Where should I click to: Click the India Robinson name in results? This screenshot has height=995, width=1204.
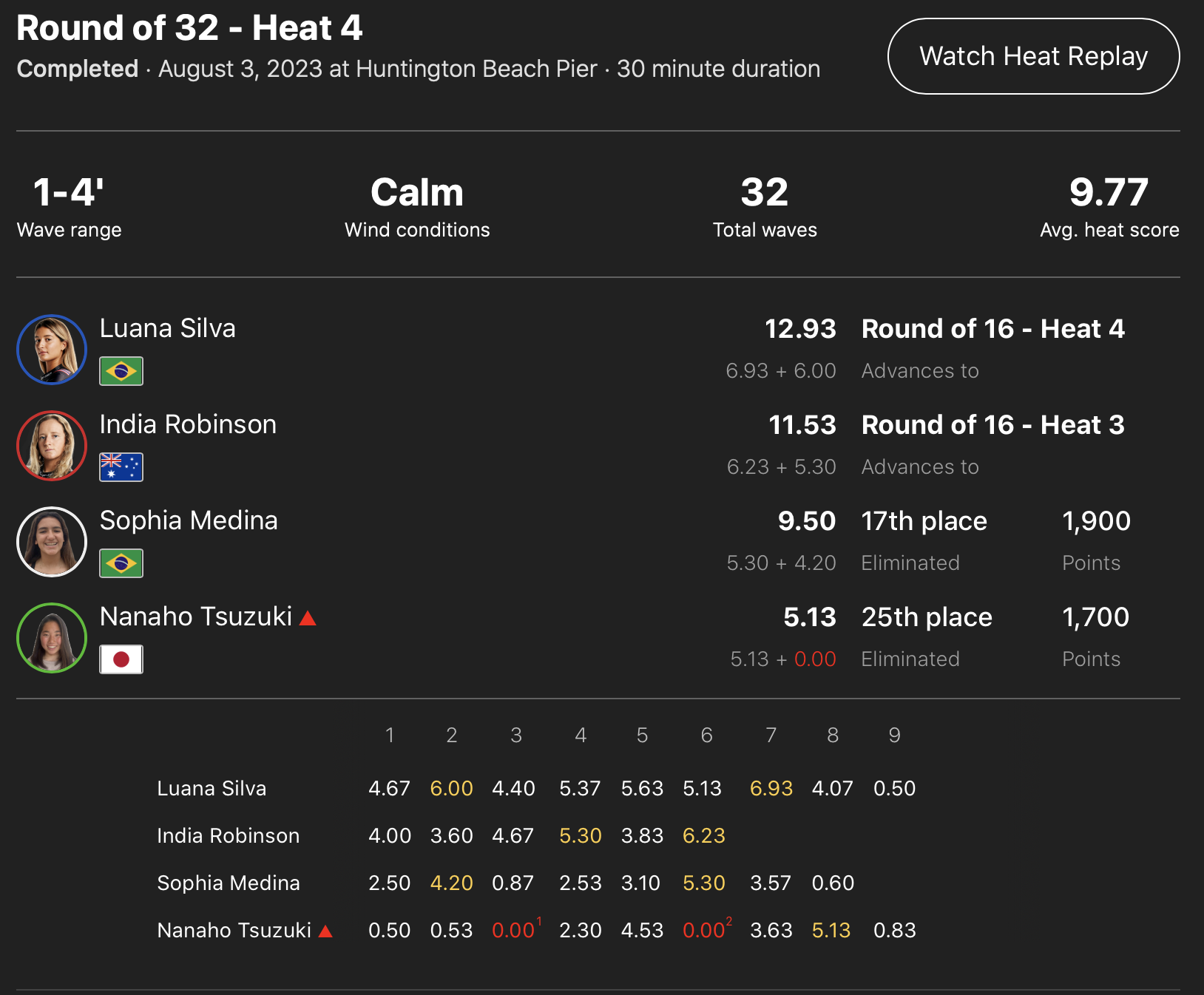pos(188,424)
